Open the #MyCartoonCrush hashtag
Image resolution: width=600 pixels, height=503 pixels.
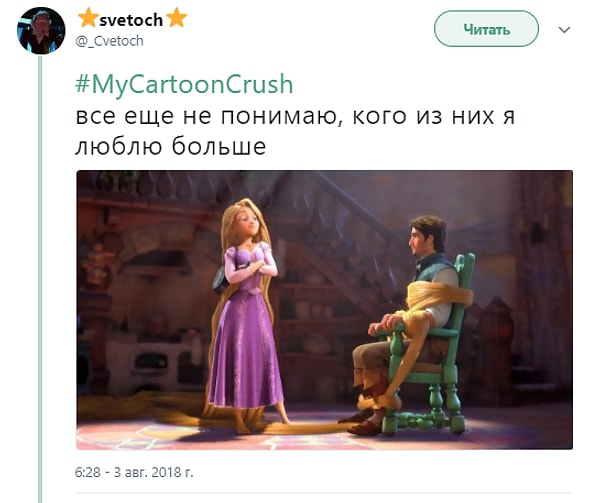tap(184, 84)
